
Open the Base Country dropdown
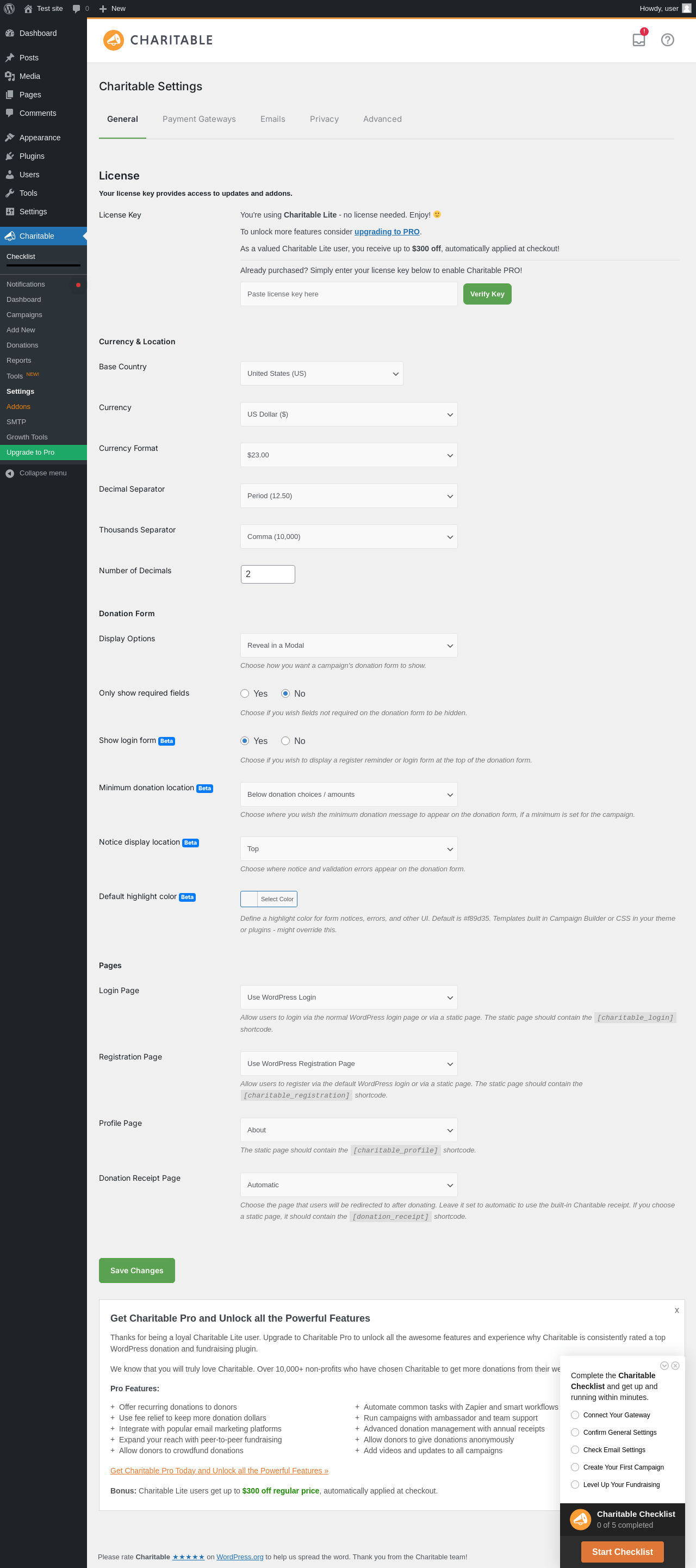coord(321,373)
